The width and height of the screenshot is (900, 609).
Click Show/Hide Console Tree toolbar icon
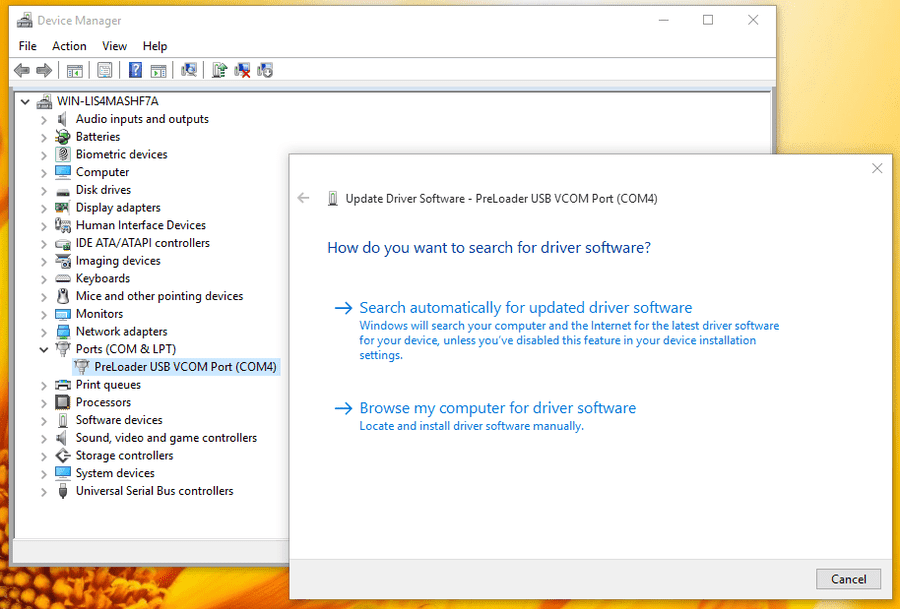coord(75,71)
